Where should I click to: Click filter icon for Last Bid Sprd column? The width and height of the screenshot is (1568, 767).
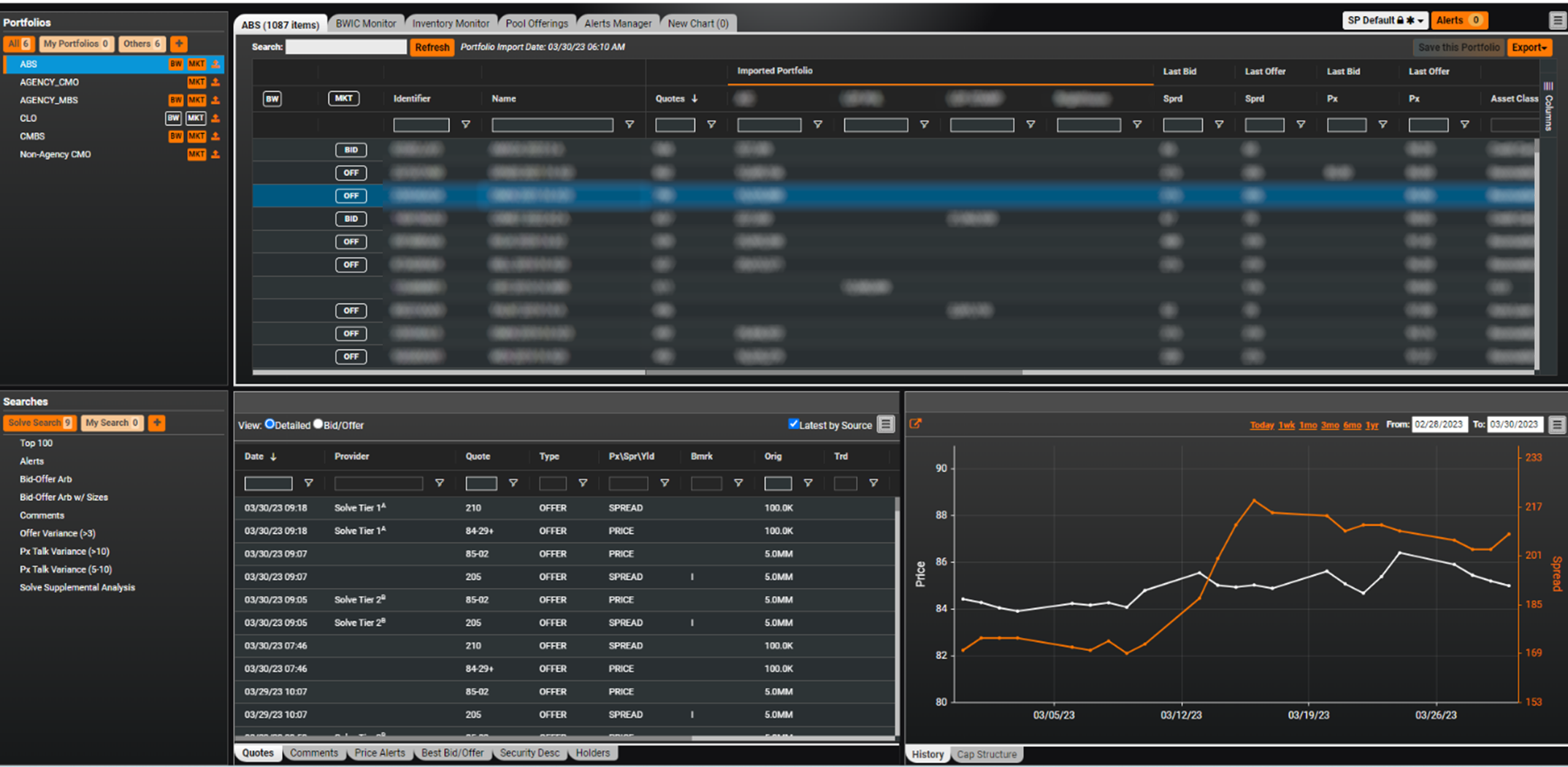click(x=1219, y=125)
